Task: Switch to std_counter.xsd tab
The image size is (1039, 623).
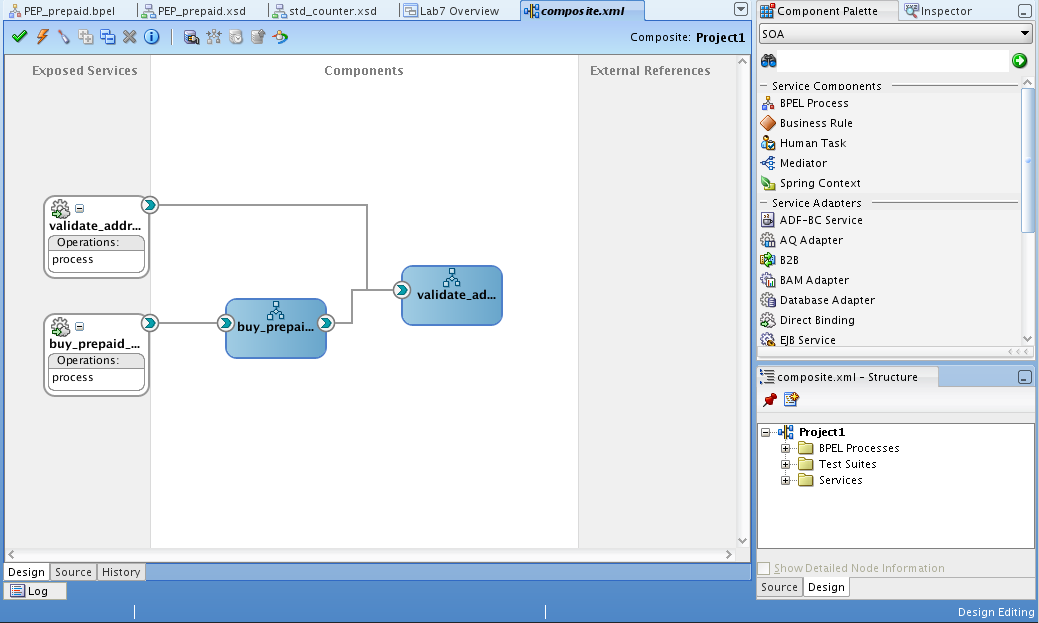Action: point(325,11)
